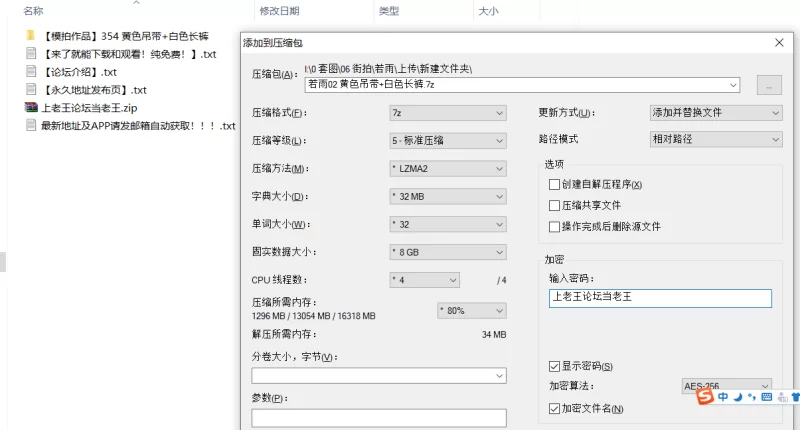
Task: Select the 上老王论坛当老王.zip archive icon
Action: [x=32, y=107]
